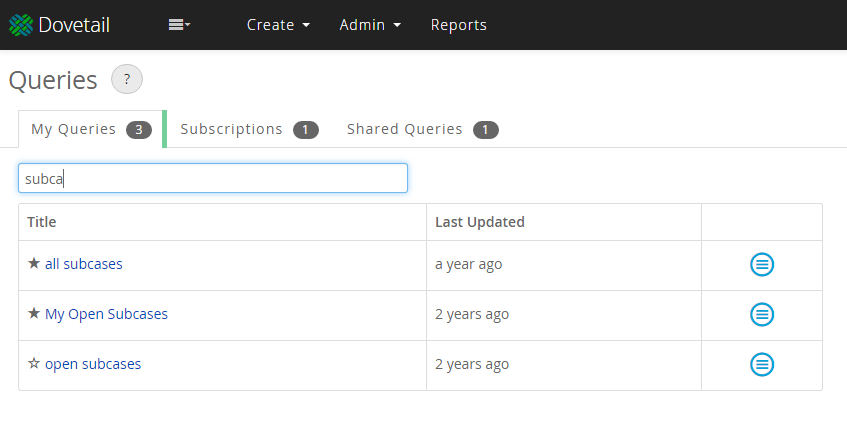Select the My Queries tab

(x=90, y=129)
